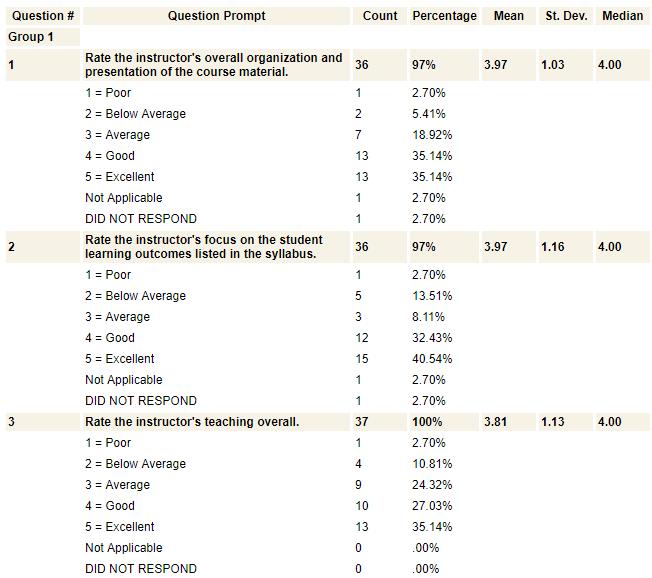
Task: Click the "Question #" column header
Action: [42, 16]
